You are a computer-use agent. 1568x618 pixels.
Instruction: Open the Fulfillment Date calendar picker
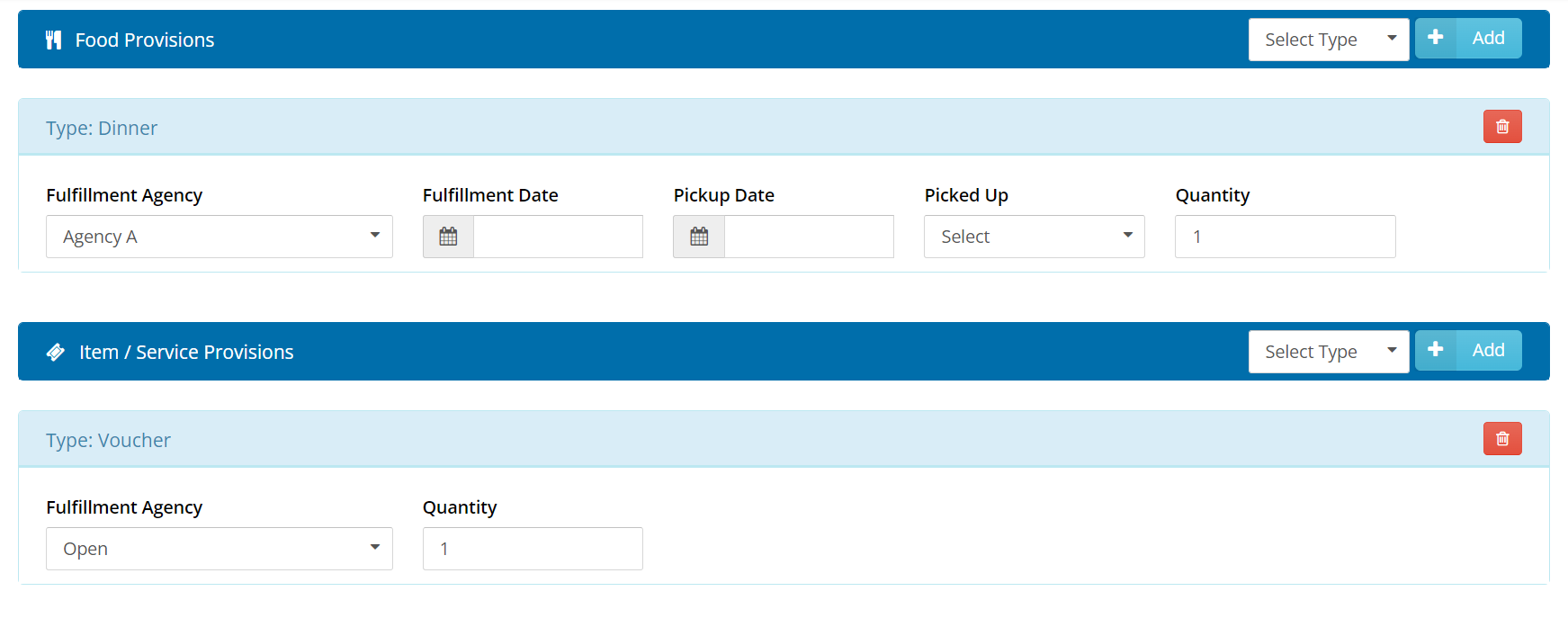click(x=448, y=237)
